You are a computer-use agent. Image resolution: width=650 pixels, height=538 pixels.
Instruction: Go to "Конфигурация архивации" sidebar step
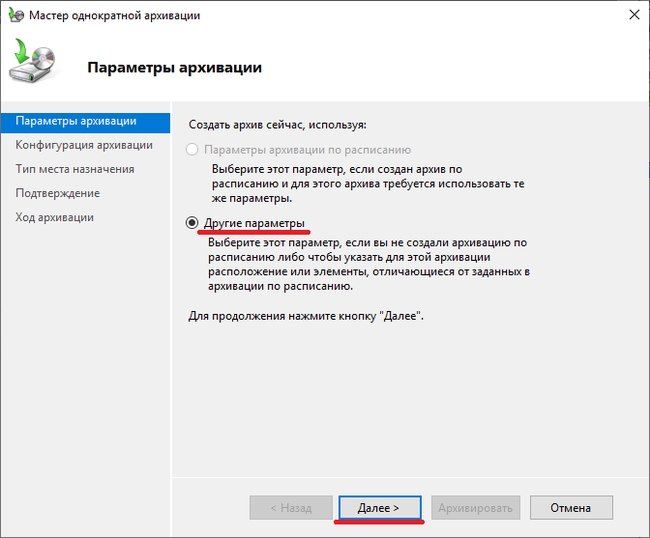pos(84,145)
